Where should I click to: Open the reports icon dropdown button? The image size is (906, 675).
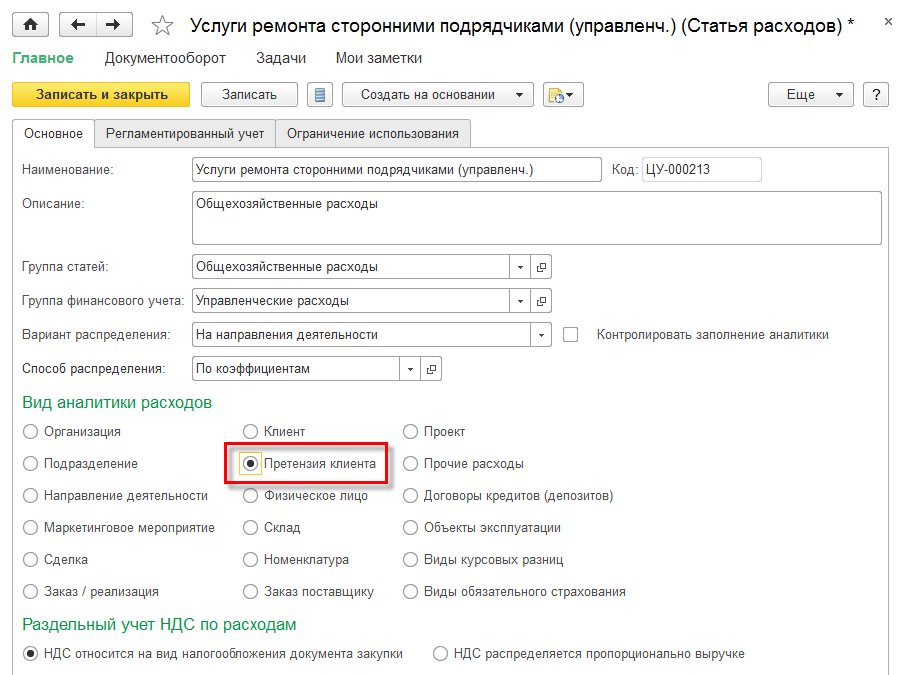tap(563, 95)
